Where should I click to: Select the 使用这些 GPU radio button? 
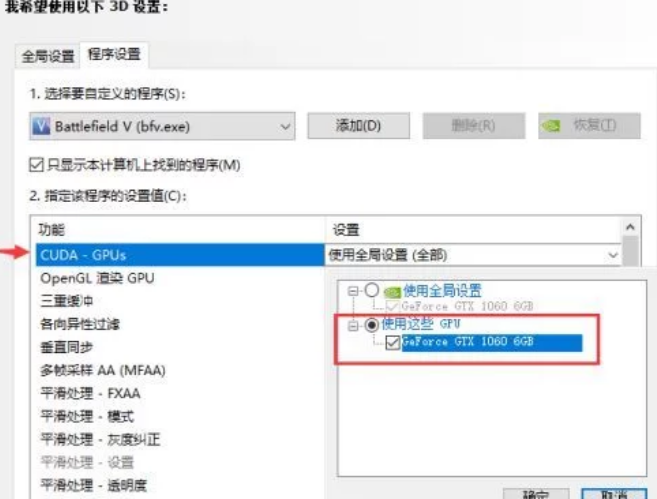click(x=371, y=325)
